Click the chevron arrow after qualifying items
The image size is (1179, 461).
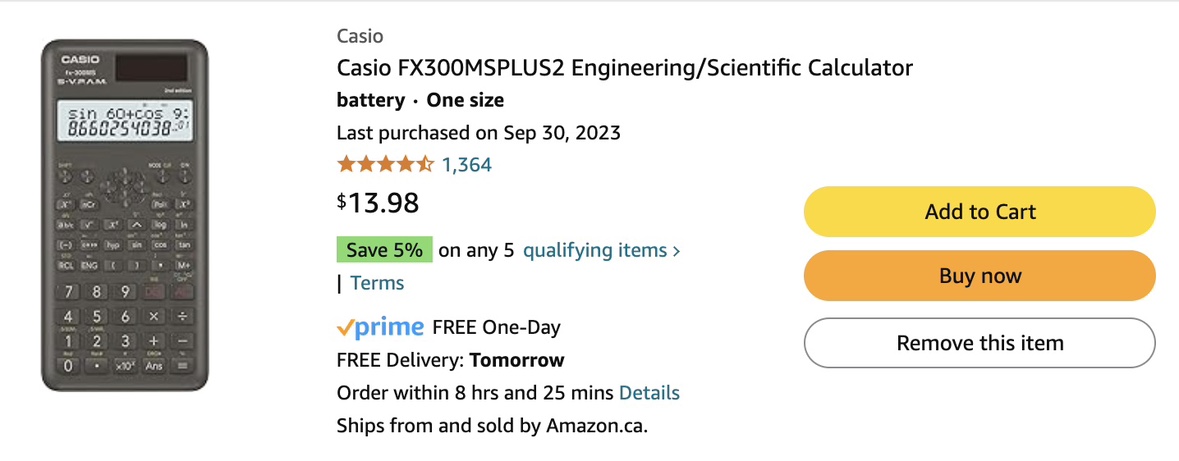click(676, 251)
